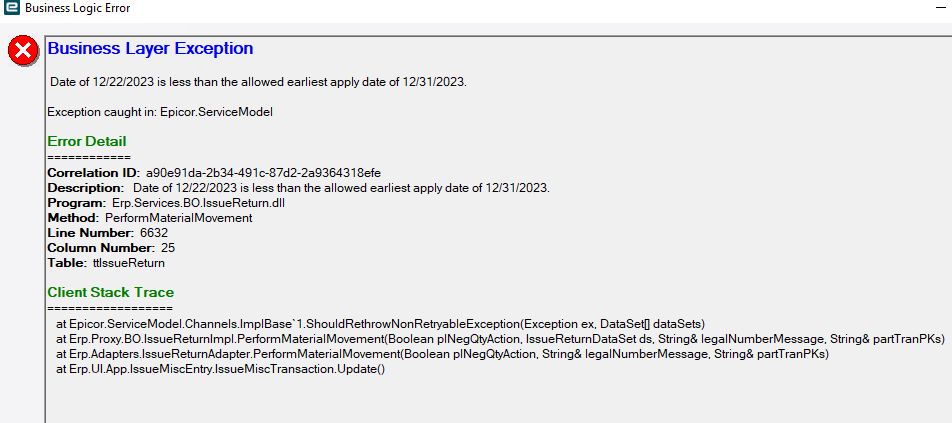Click the red error X icon
The width and height of the screenshot is (952, 423).
[x=23, y=51]
